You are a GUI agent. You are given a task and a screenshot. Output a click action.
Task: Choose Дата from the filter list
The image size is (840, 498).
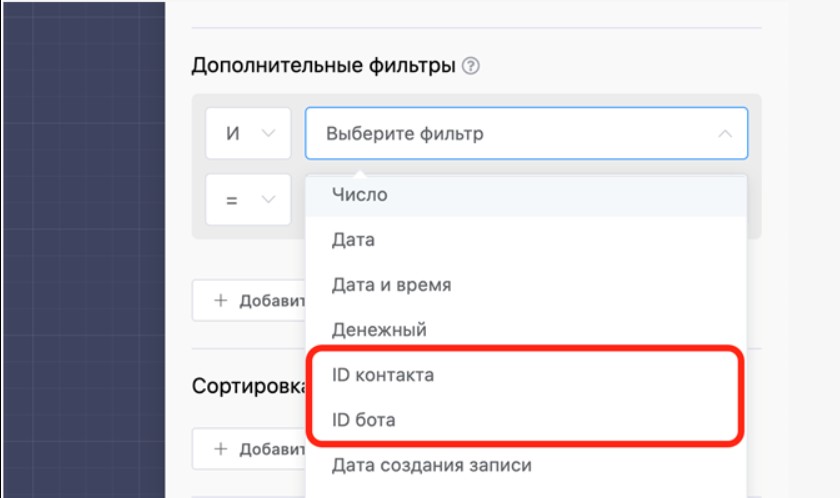pyautogui.click(x=353, y=240)
